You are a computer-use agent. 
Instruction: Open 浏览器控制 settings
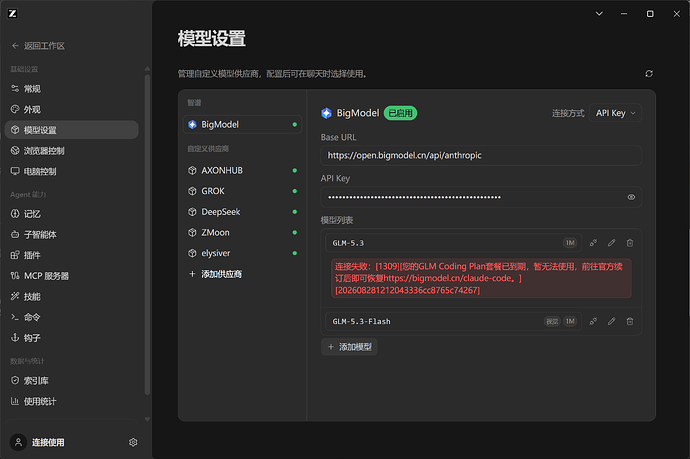71,151
